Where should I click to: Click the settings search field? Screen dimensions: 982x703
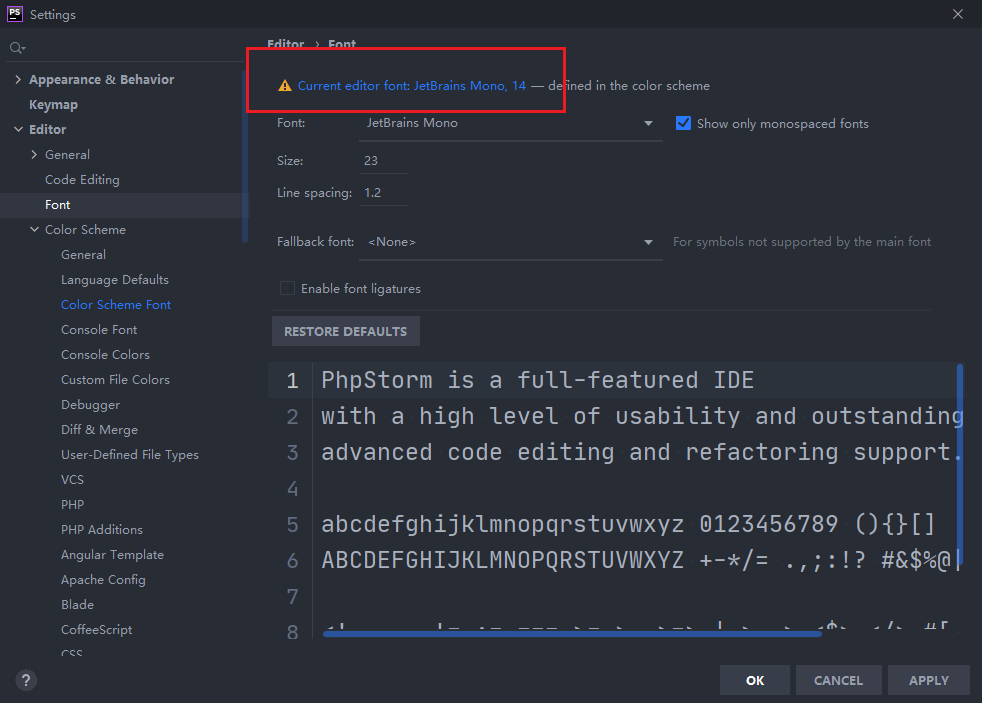125,48
